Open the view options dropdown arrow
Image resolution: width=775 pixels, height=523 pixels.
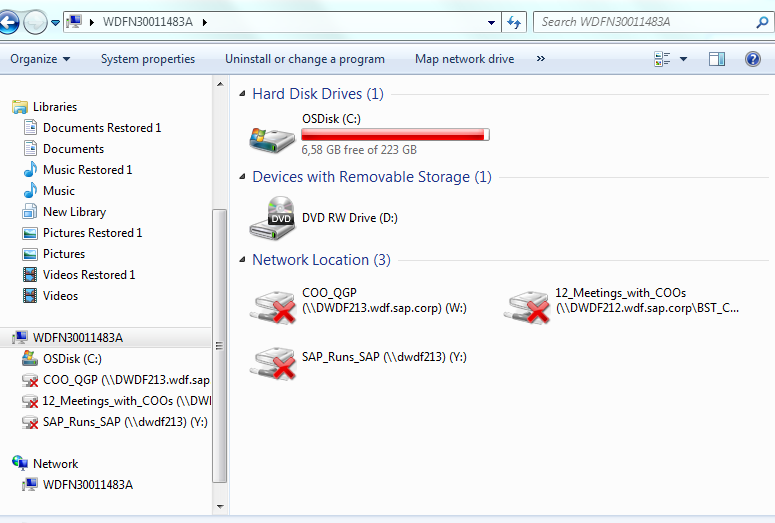coord(683,59)
